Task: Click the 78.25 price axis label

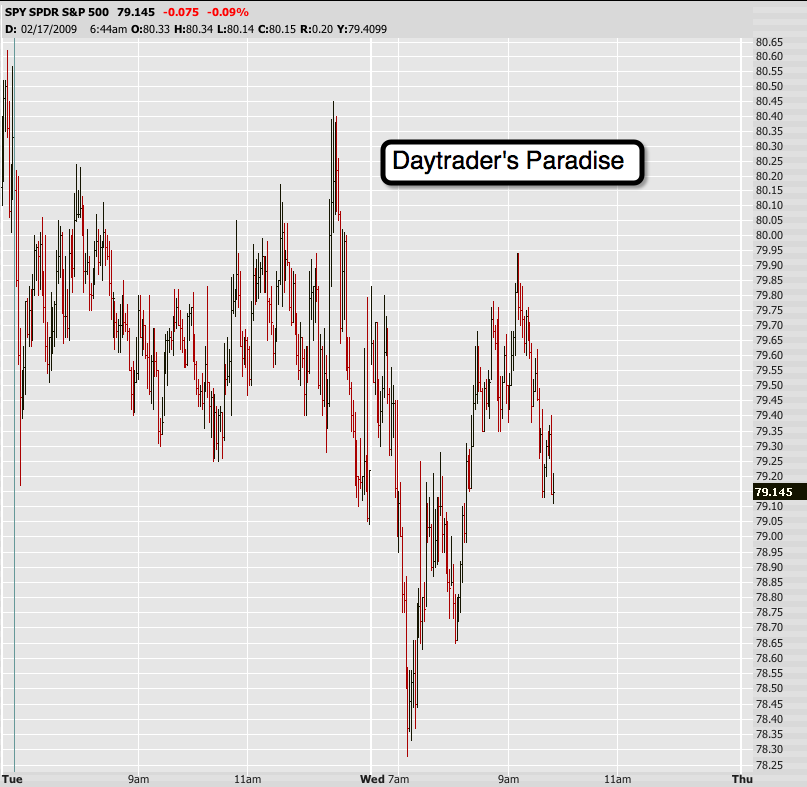Action: pos(769,765)
